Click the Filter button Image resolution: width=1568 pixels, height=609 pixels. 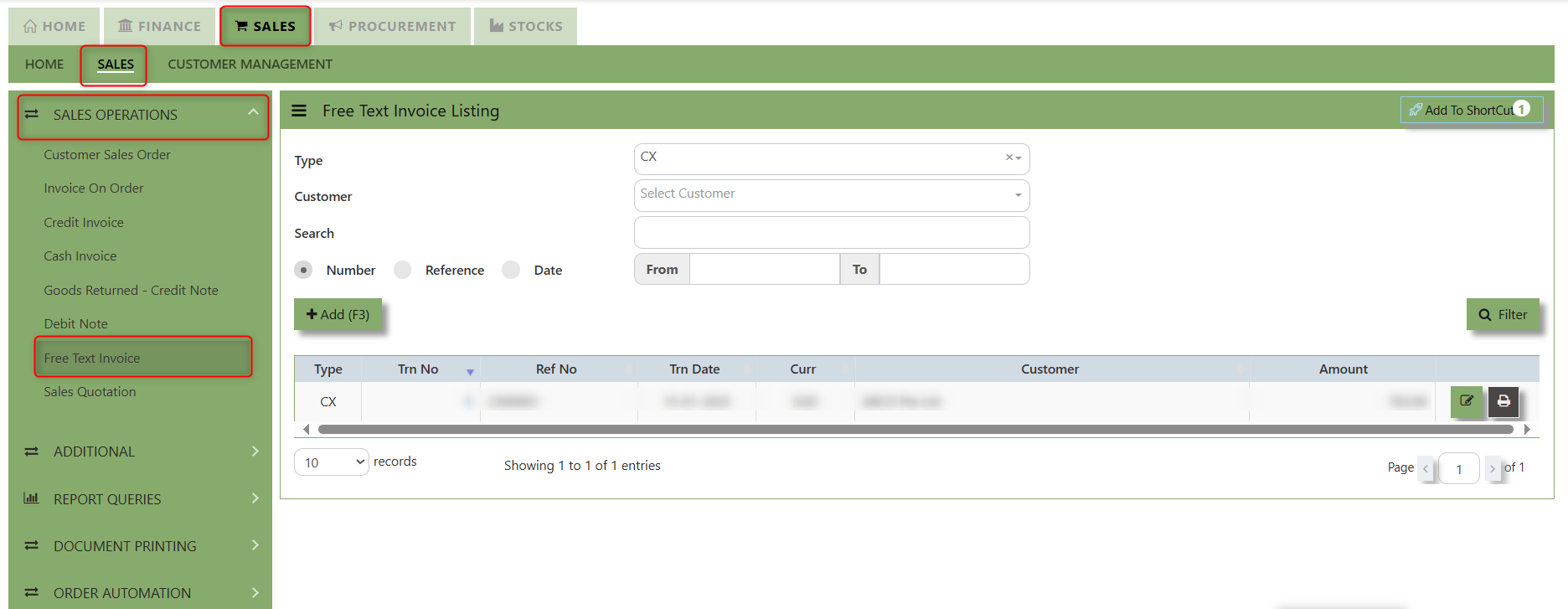click(1503, 314)
